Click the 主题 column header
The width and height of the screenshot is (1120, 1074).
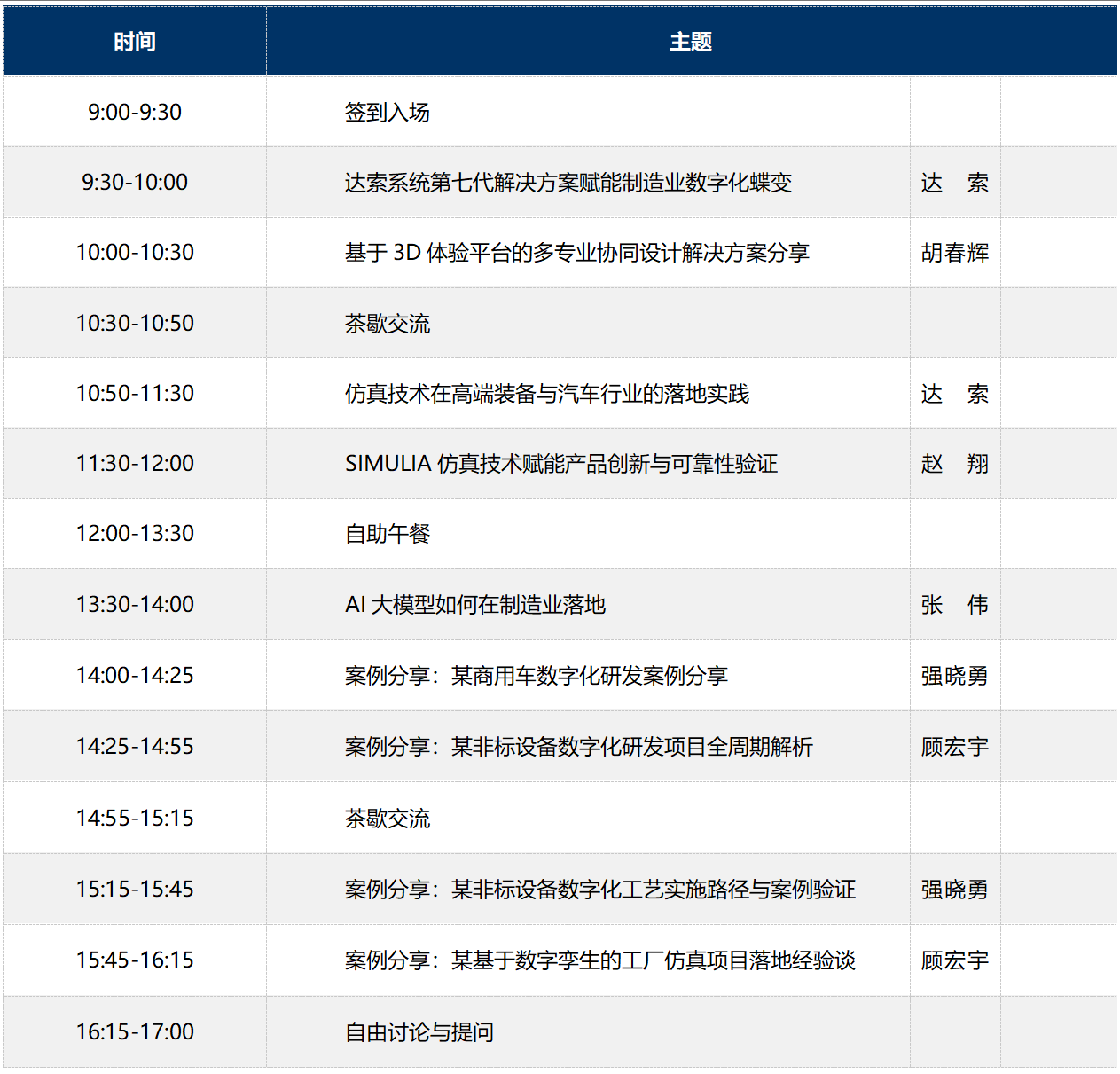point(690,42)
